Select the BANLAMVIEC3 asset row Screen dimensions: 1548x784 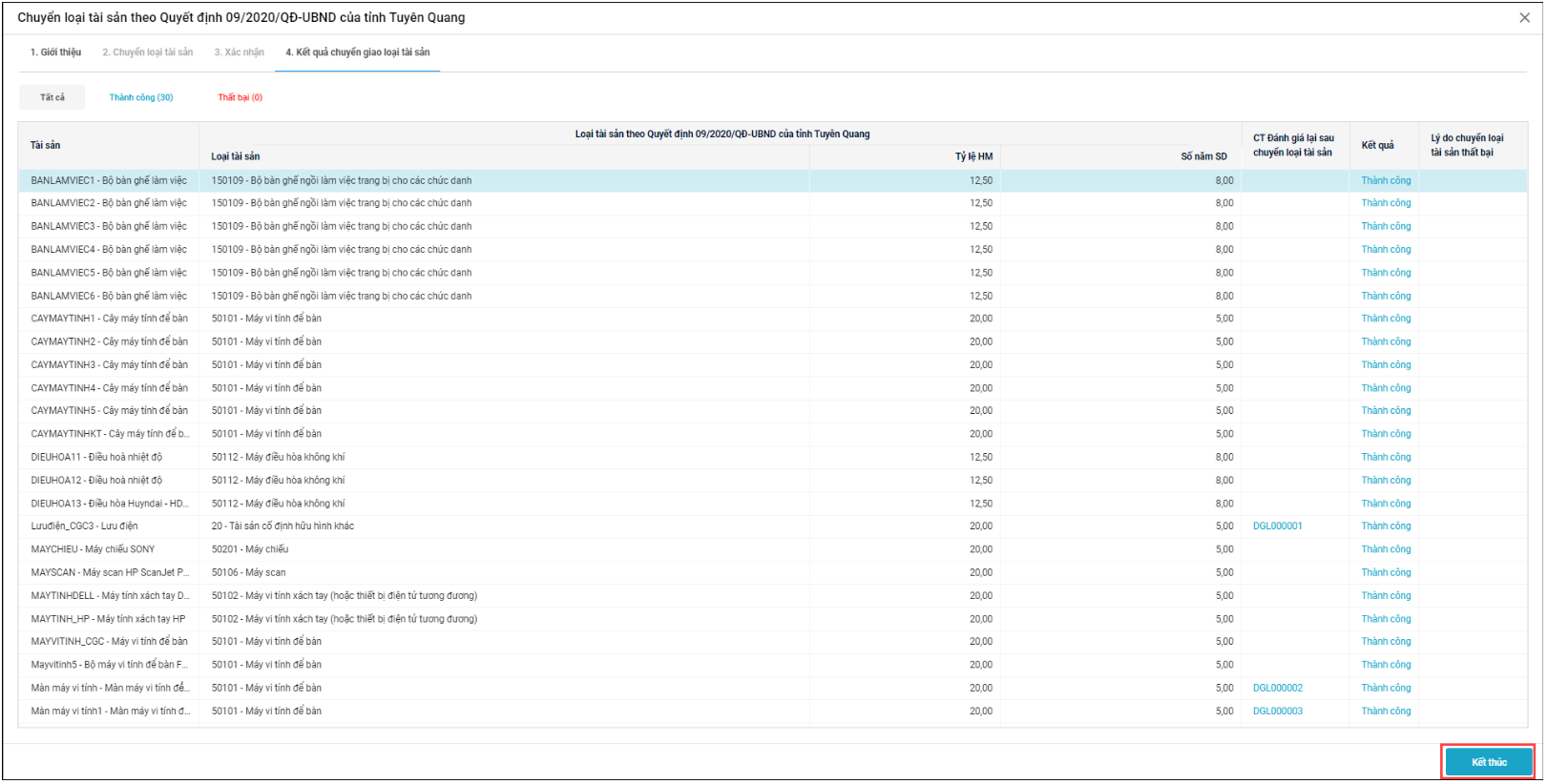coord(773,226)
